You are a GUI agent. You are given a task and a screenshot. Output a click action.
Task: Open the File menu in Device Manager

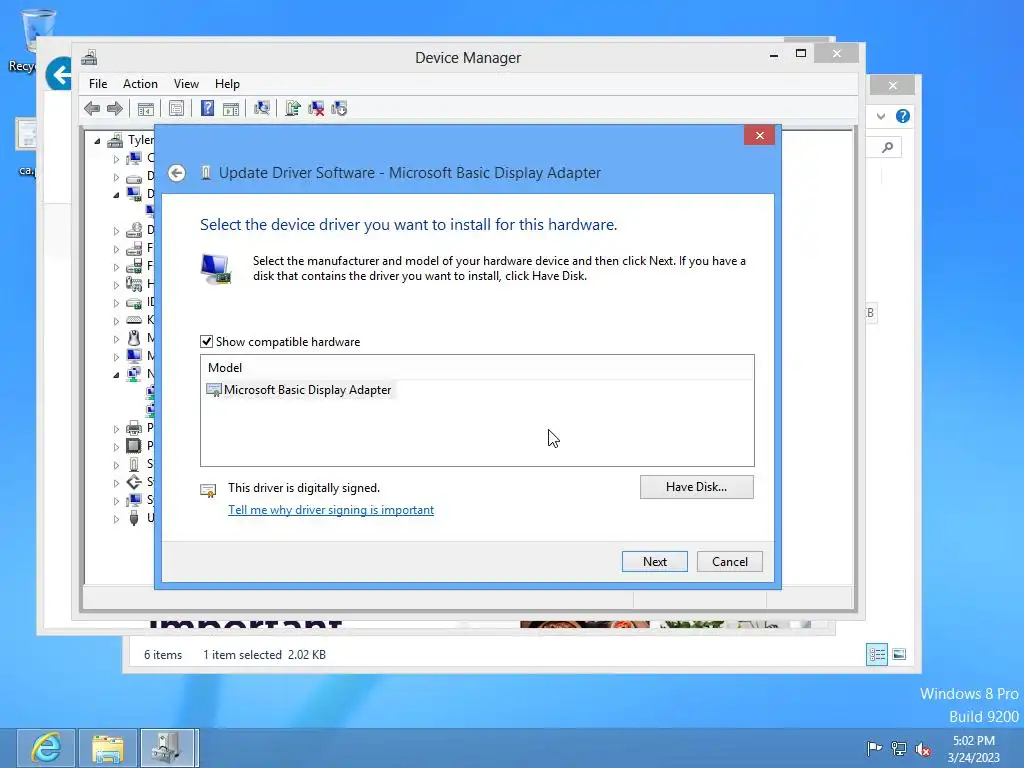[x=98, y=84]
